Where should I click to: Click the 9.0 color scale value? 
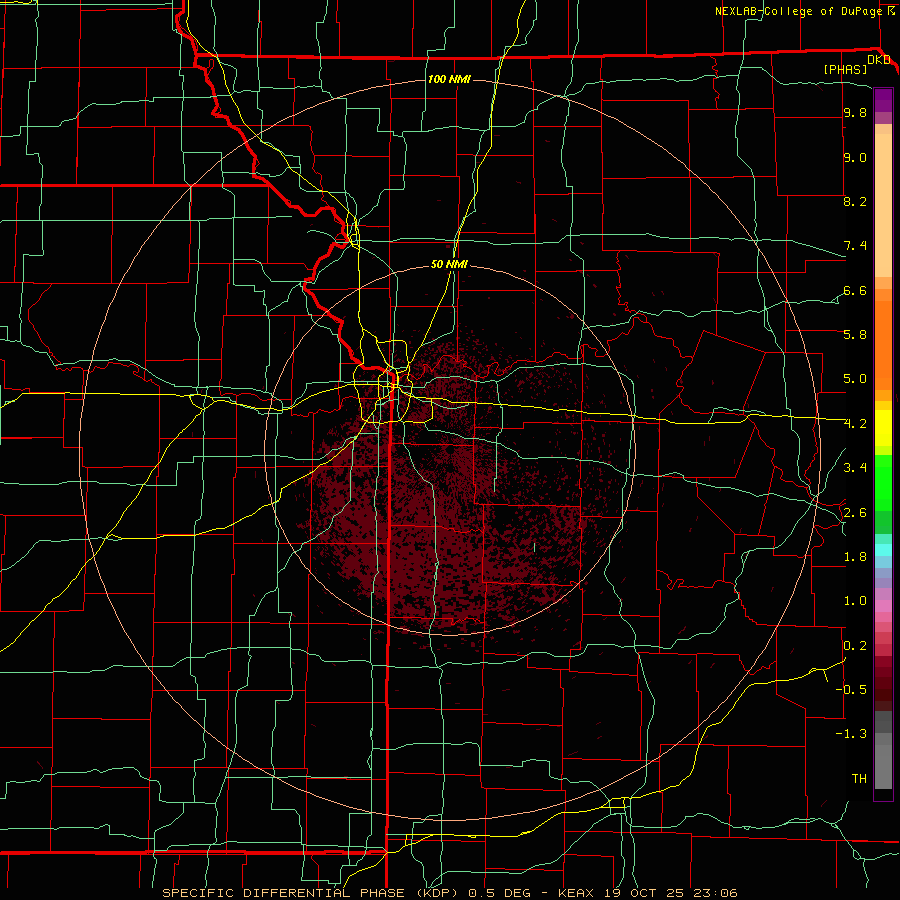coord(855,157)
